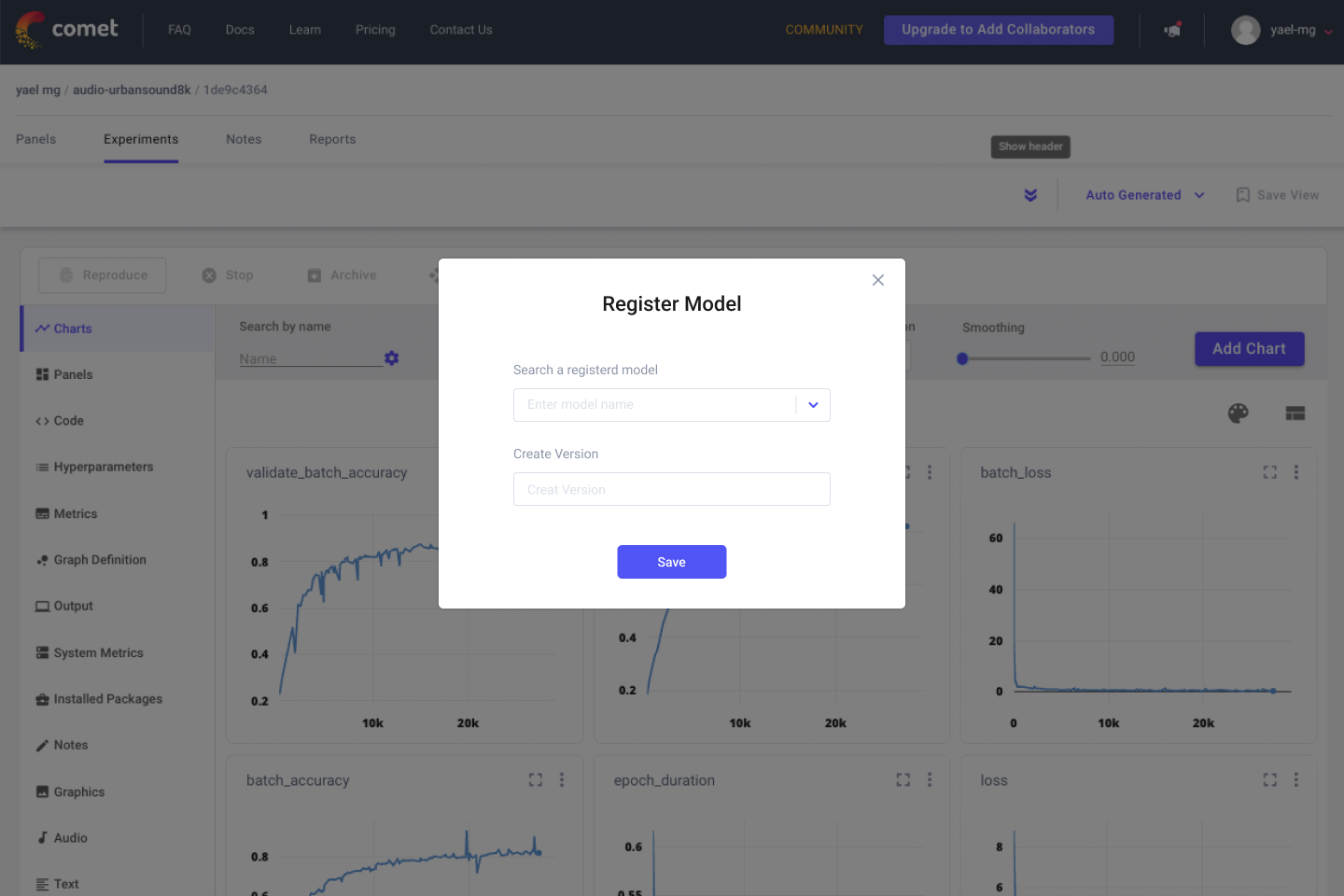
Task: Save the registered model
Action: (671, 562)
